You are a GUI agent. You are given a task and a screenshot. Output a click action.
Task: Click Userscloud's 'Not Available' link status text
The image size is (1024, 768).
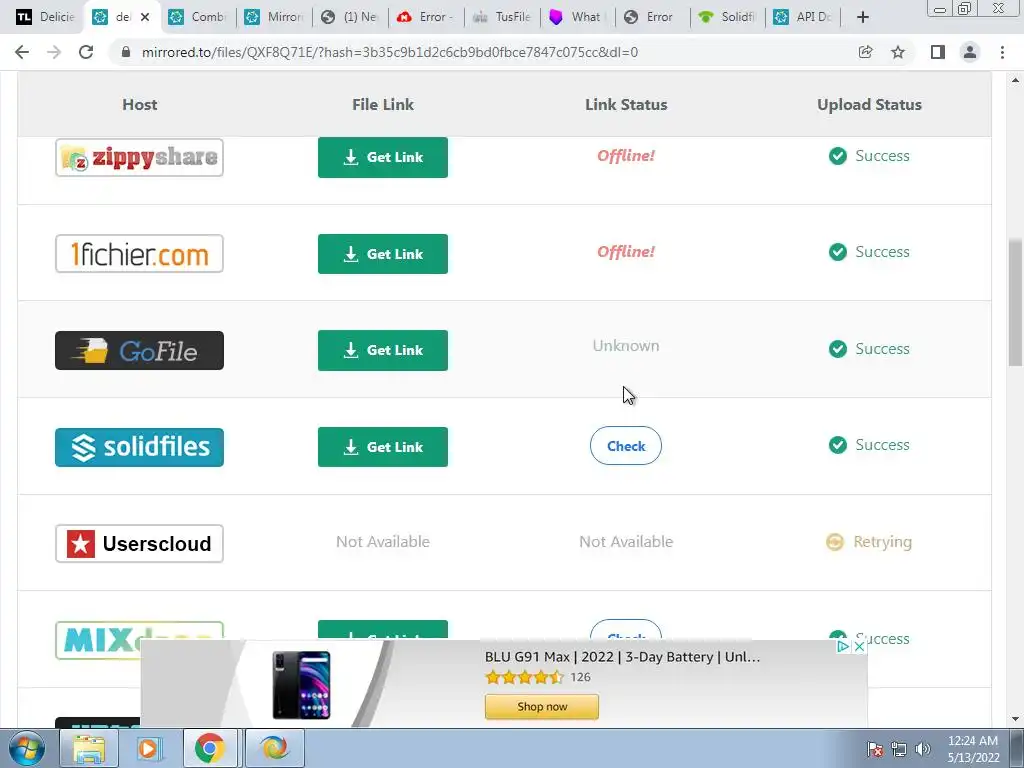(626, 541)
